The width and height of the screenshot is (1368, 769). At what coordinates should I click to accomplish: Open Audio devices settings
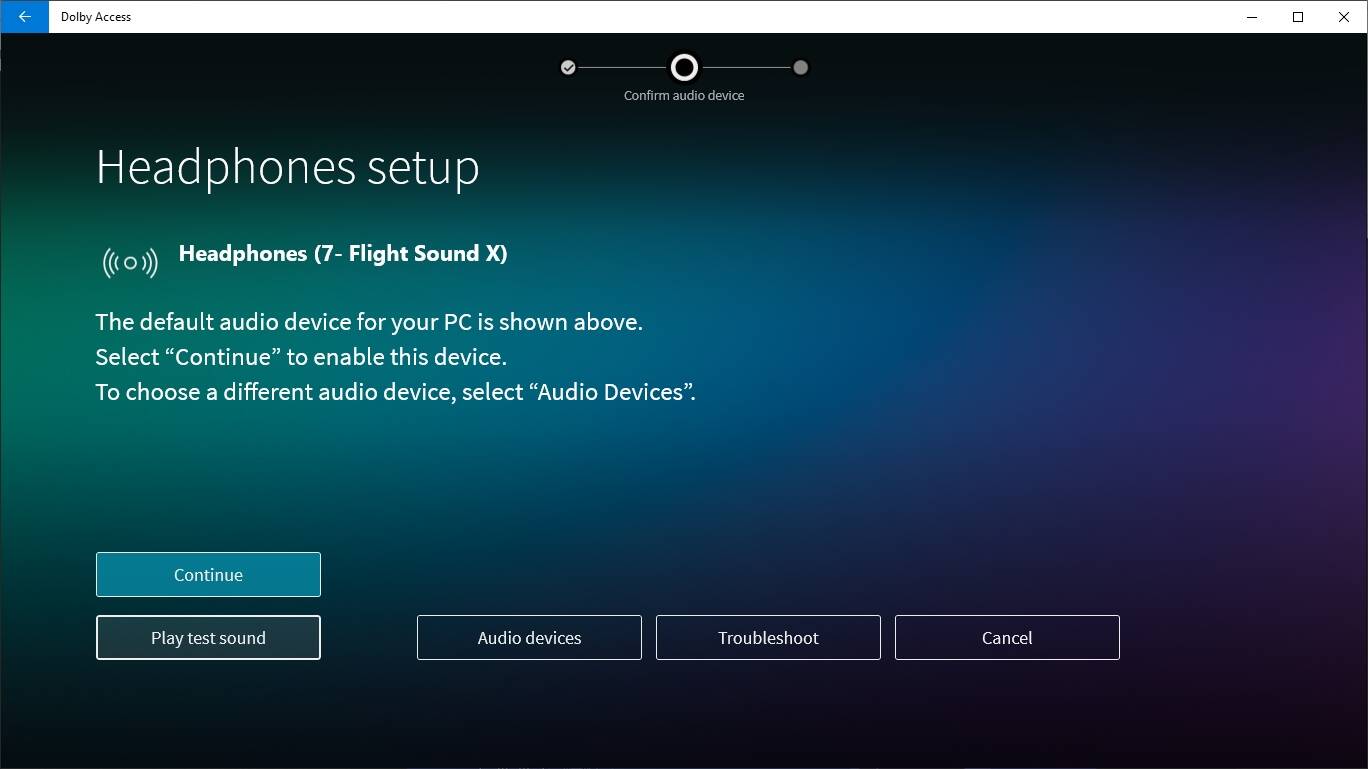pyautogui.click(x=529, y=638)
